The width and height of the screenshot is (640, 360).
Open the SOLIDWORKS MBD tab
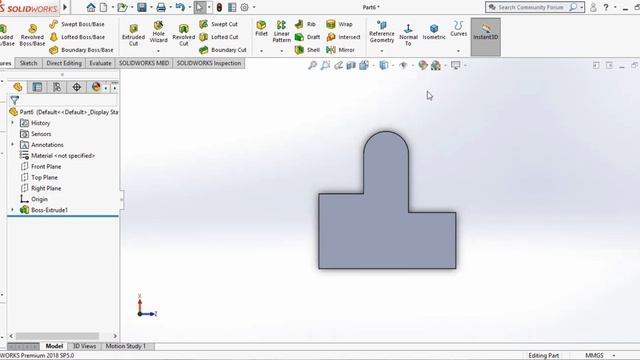click(144, 63)
